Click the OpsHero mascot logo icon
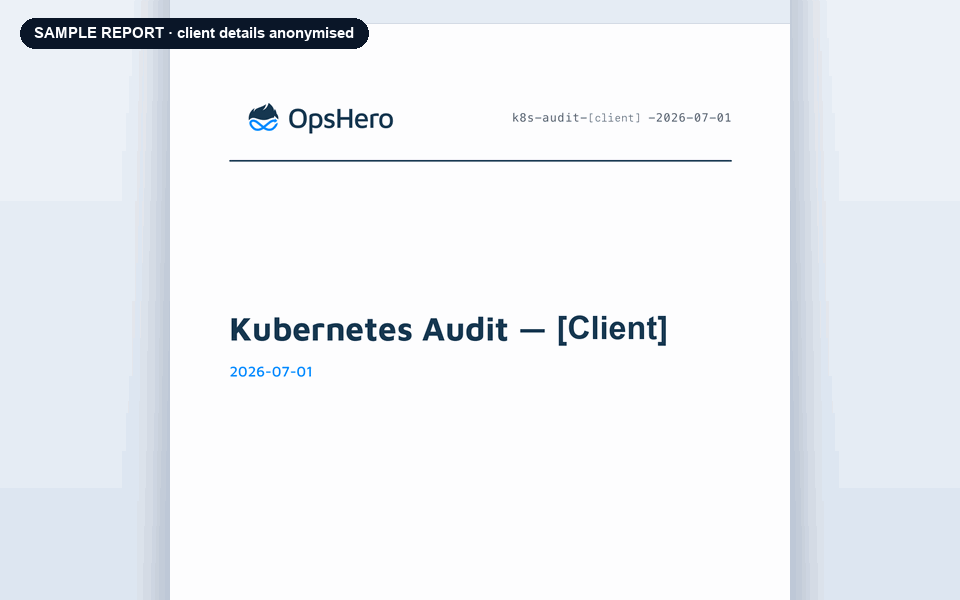The height and width of the screenshot is (600, 960). pos(263,118)
